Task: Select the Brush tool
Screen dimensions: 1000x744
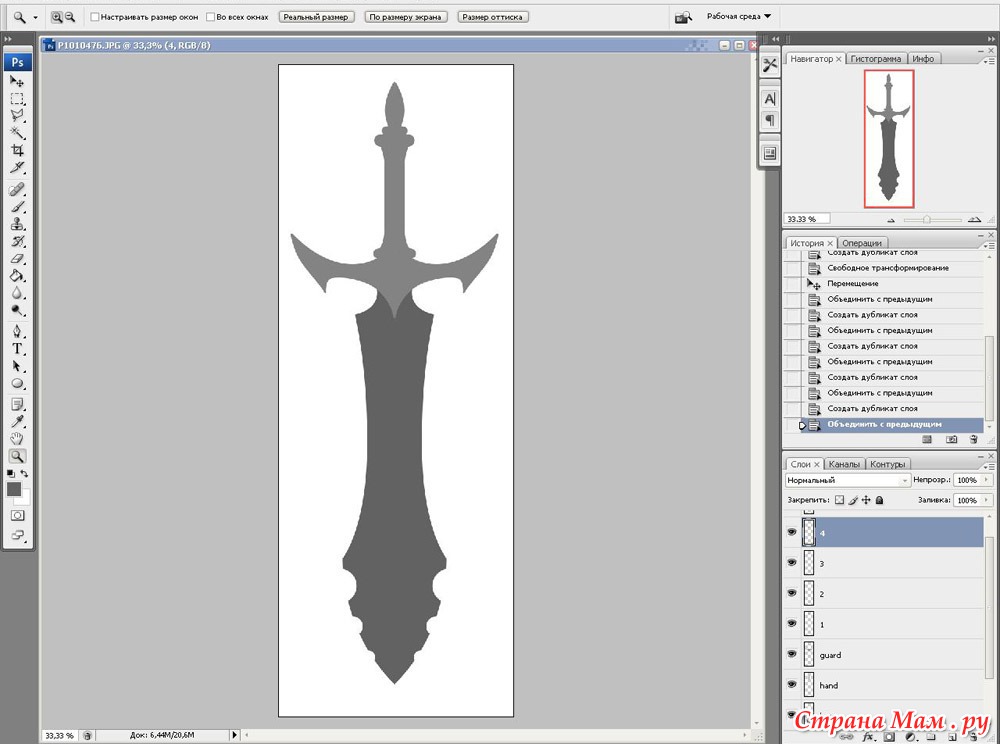Action: pos(17,207)
